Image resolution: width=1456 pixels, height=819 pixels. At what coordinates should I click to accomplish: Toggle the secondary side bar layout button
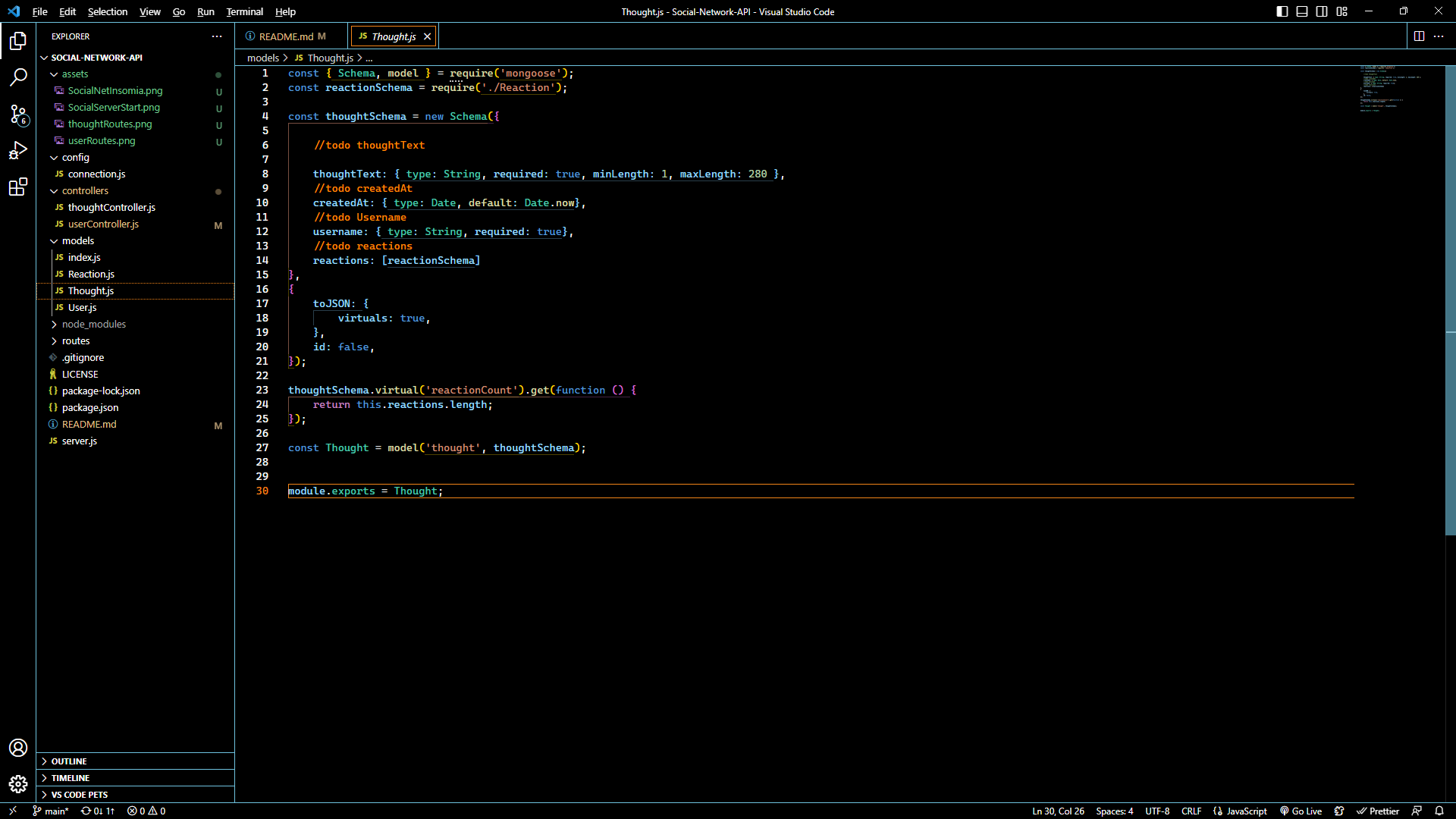(1322, 11)
